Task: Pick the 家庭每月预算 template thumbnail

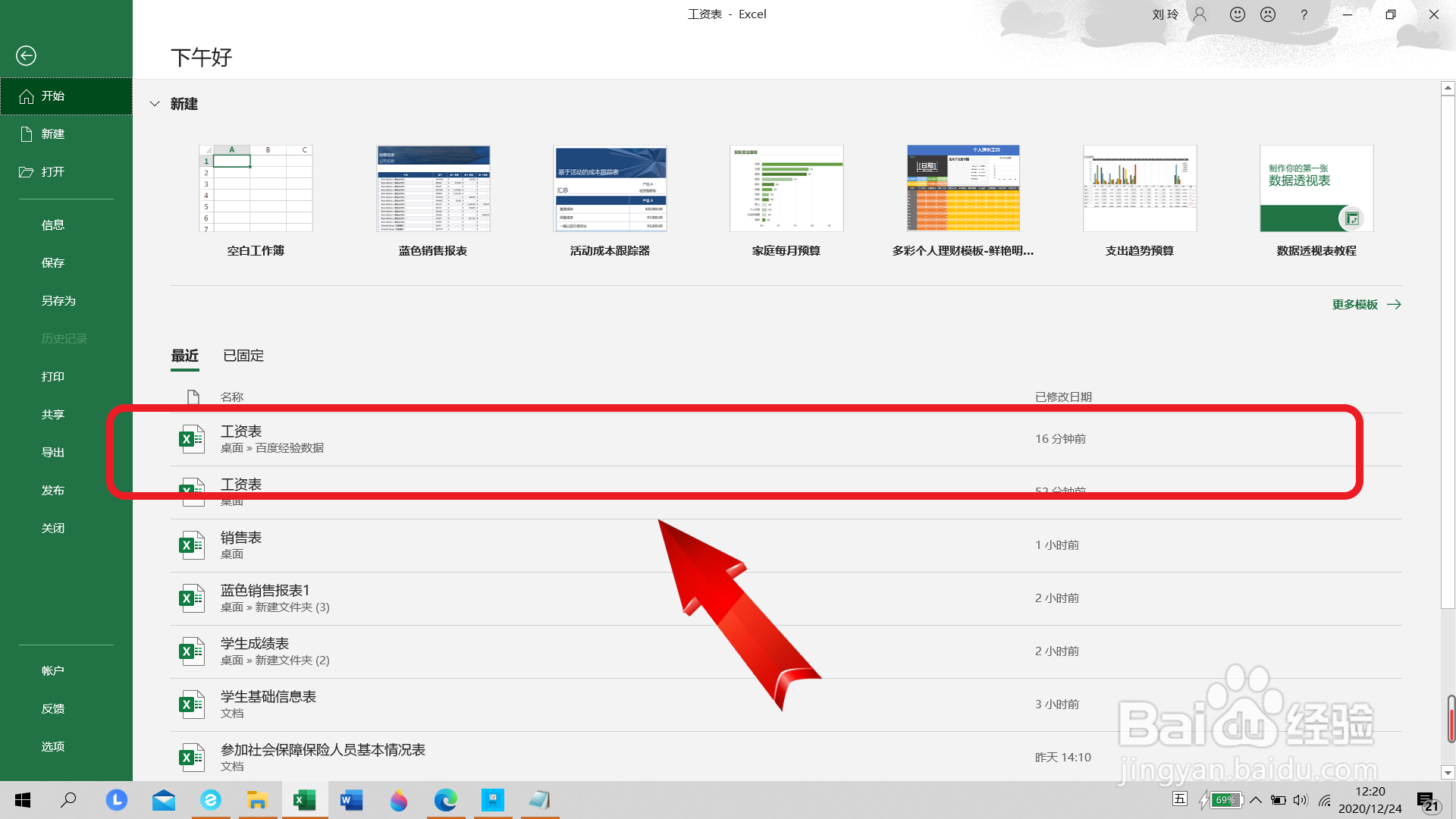Action: tap(786, 189)
